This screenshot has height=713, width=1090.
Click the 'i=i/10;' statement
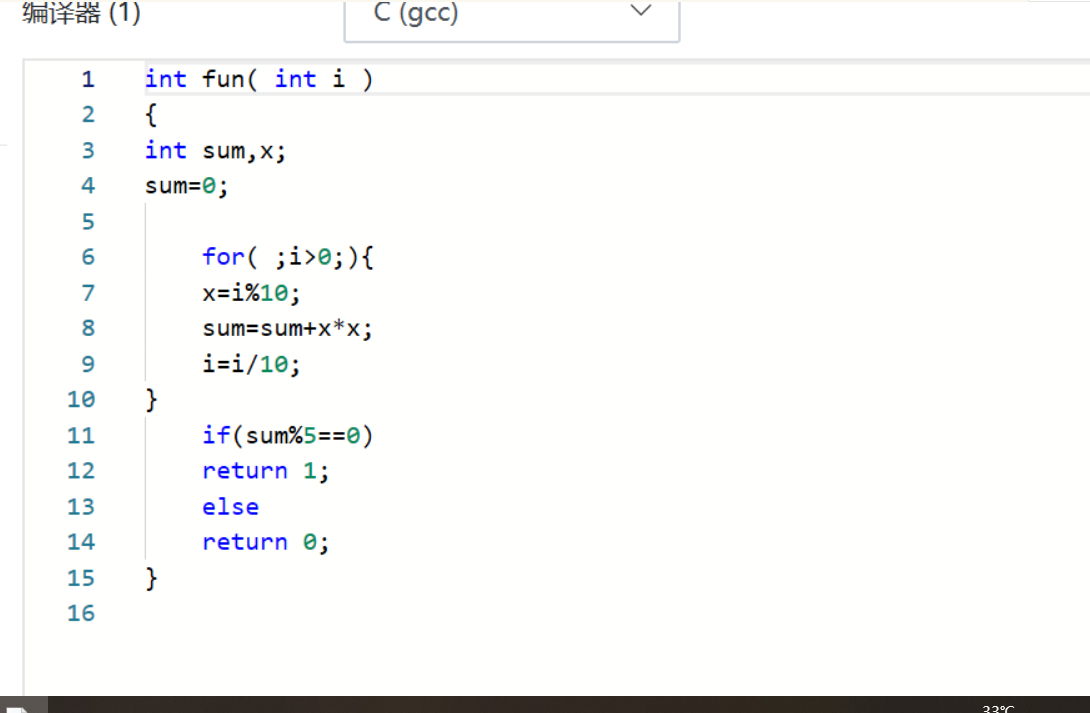click(x=251, y=364)
